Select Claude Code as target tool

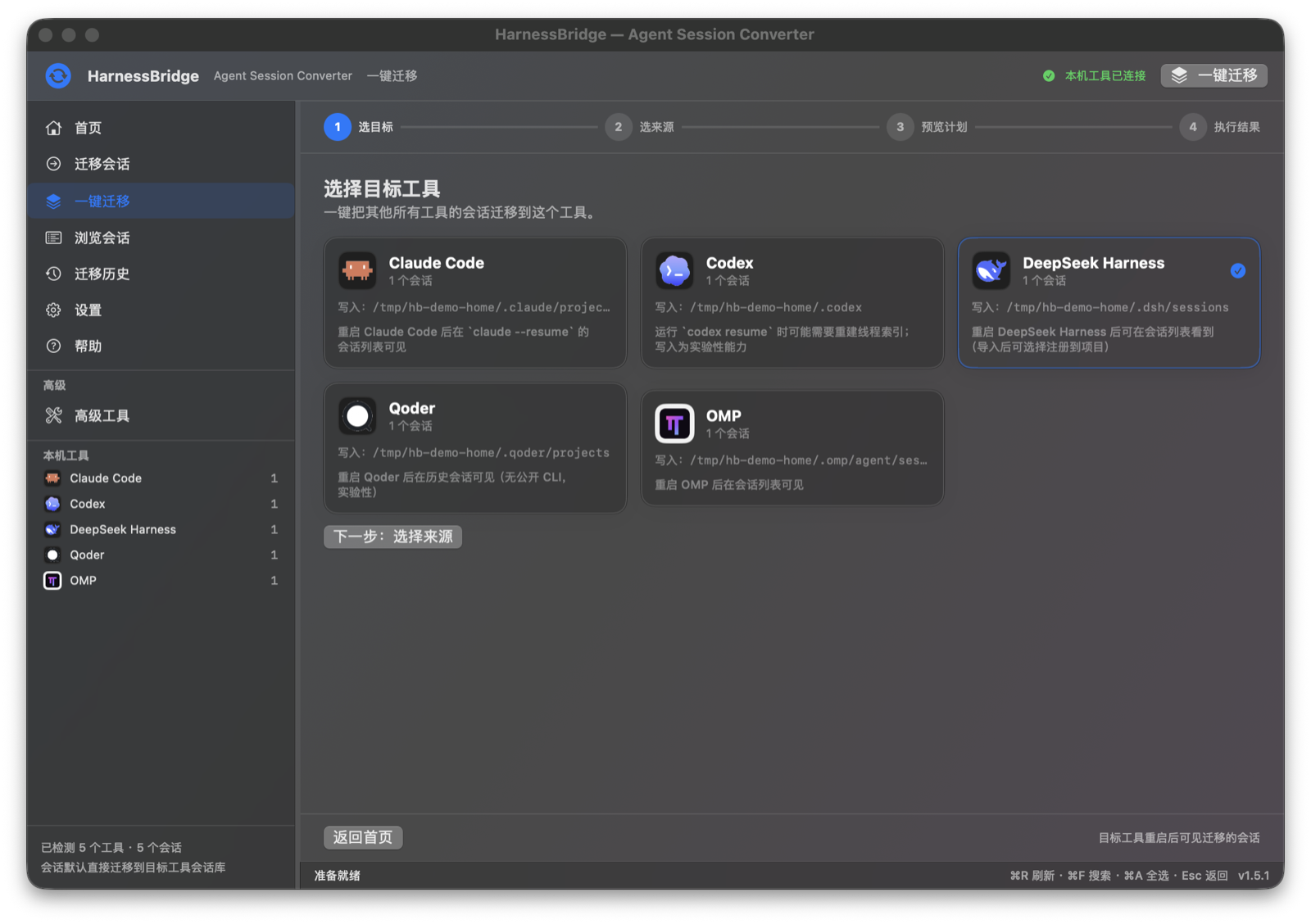[x=475, y=302]
